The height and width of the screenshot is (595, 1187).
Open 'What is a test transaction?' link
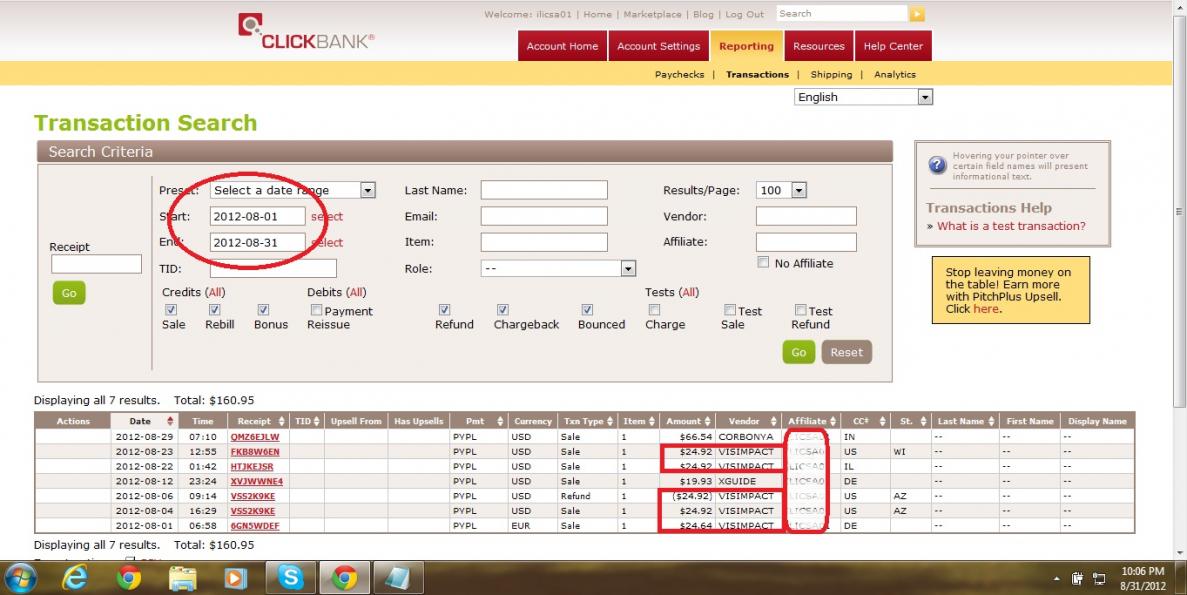coord(1011,226)
